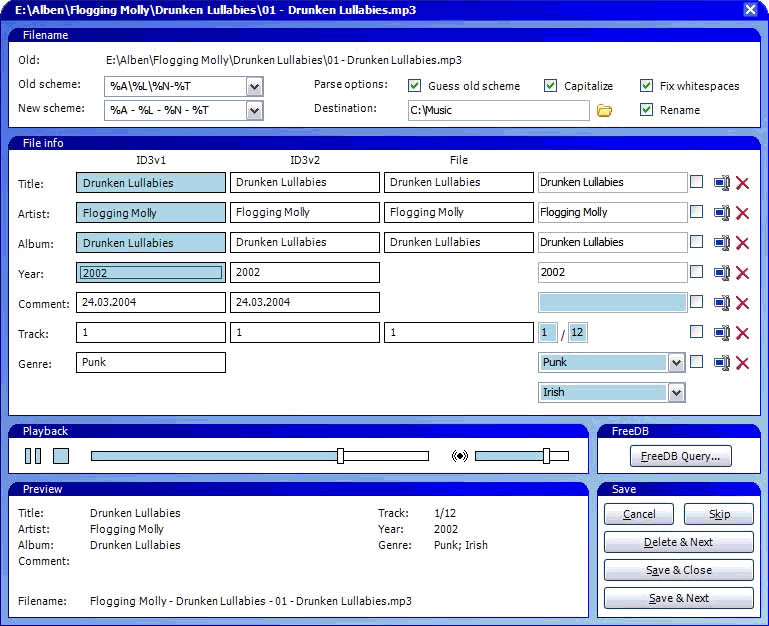Click the copy icon in the Genre row

coord(721,363)
